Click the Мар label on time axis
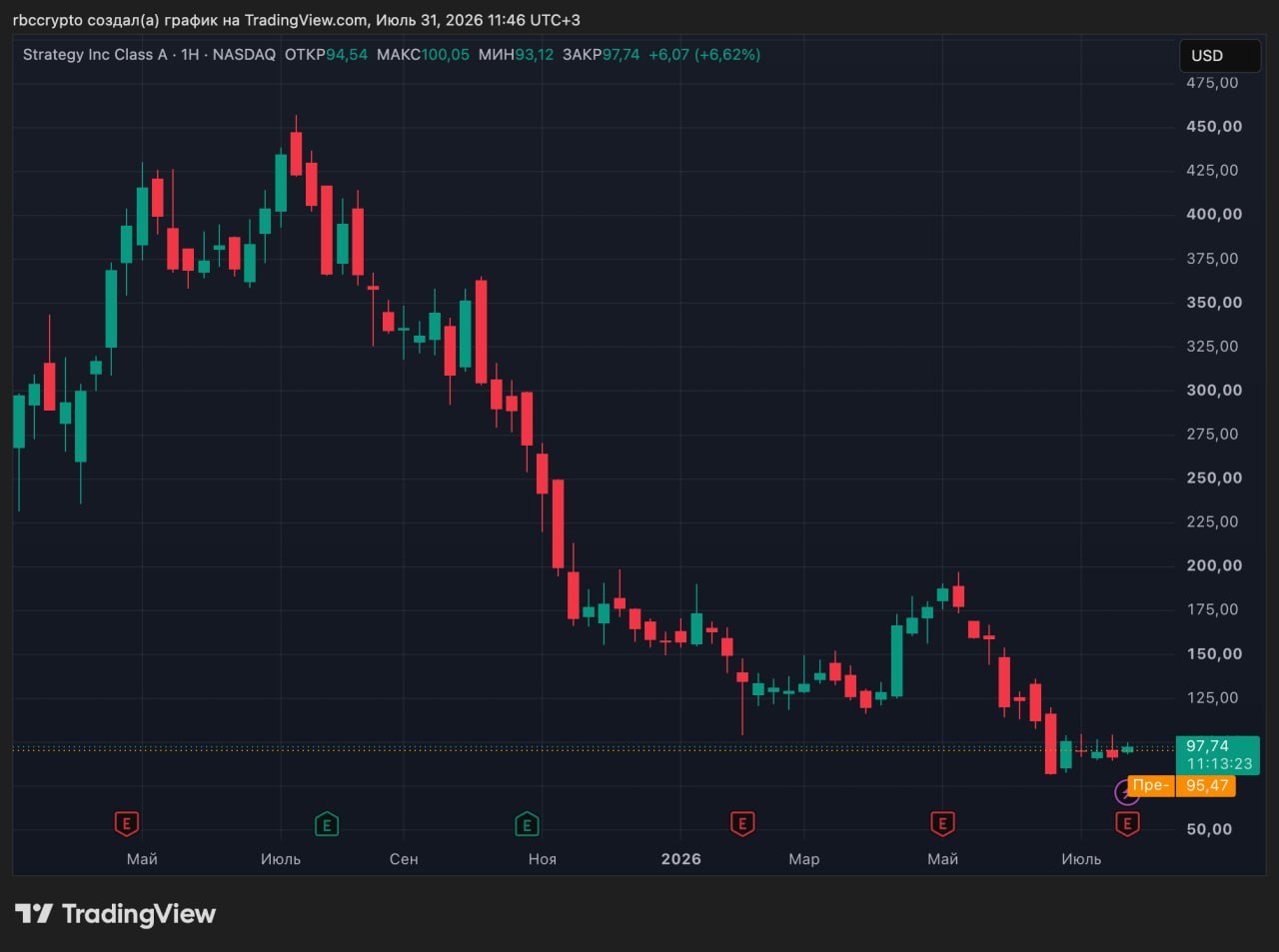 point(803,859)
